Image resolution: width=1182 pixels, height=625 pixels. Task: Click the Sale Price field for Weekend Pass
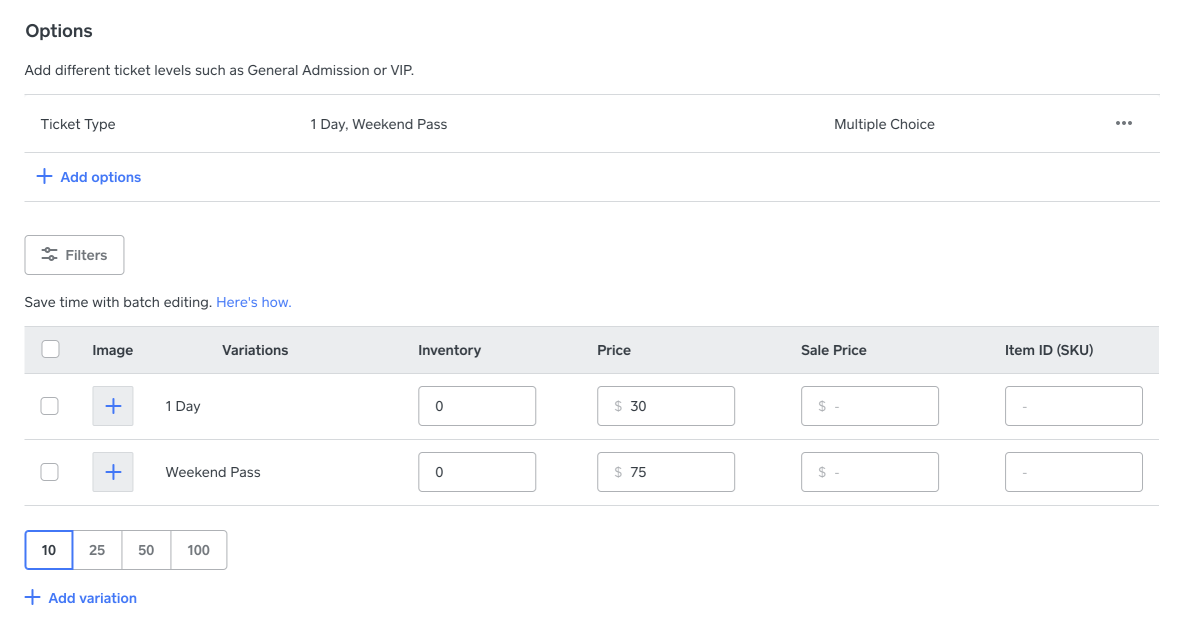click(x=870, y=471)
